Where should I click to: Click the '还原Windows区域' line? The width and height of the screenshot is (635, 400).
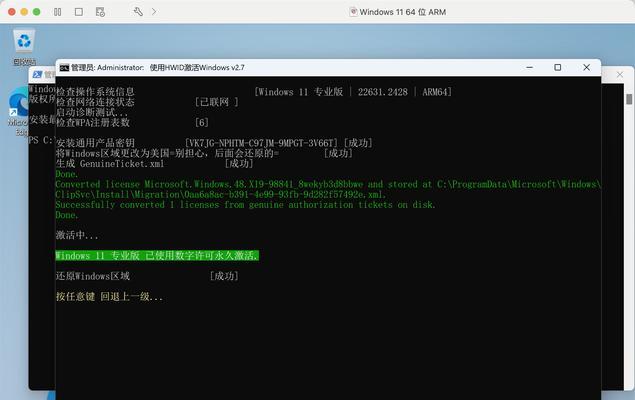[93, 276]
